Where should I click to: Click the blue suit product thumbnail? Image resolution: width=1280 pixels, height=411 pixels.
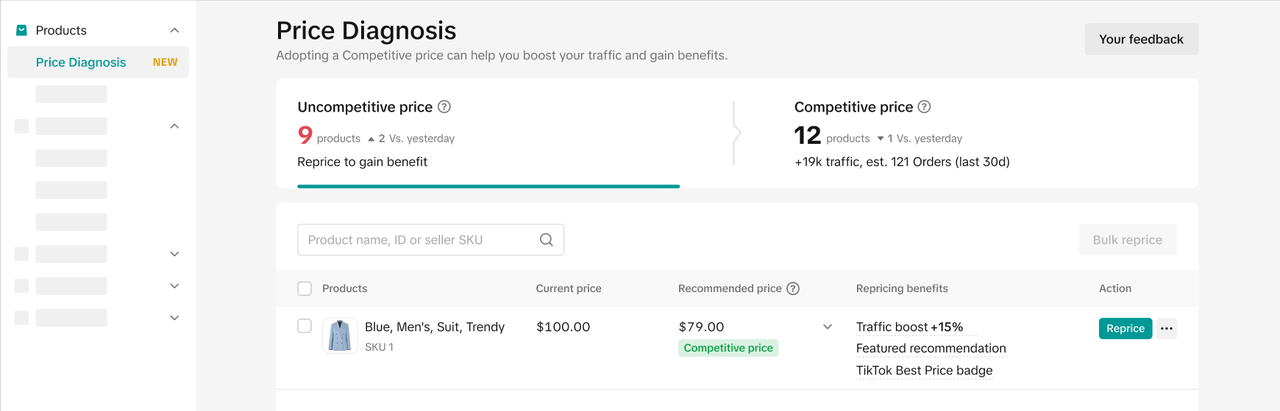pos(340,336)
